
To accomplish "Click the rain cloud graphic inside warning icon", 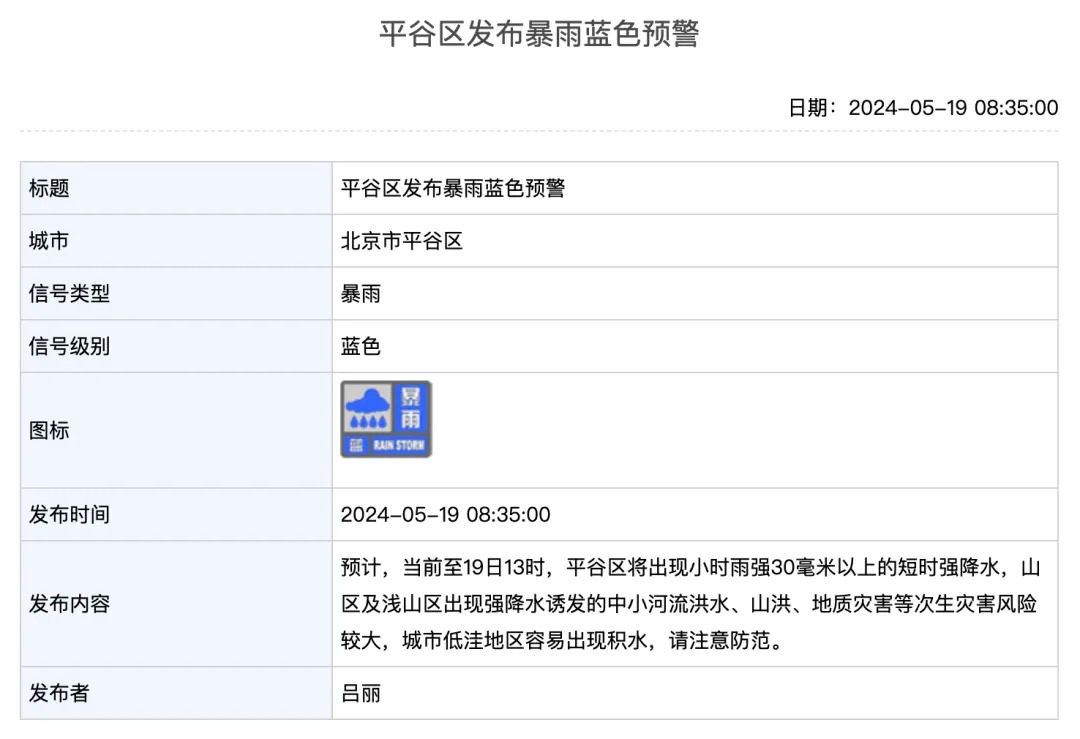I will click(x=367, y=407).
